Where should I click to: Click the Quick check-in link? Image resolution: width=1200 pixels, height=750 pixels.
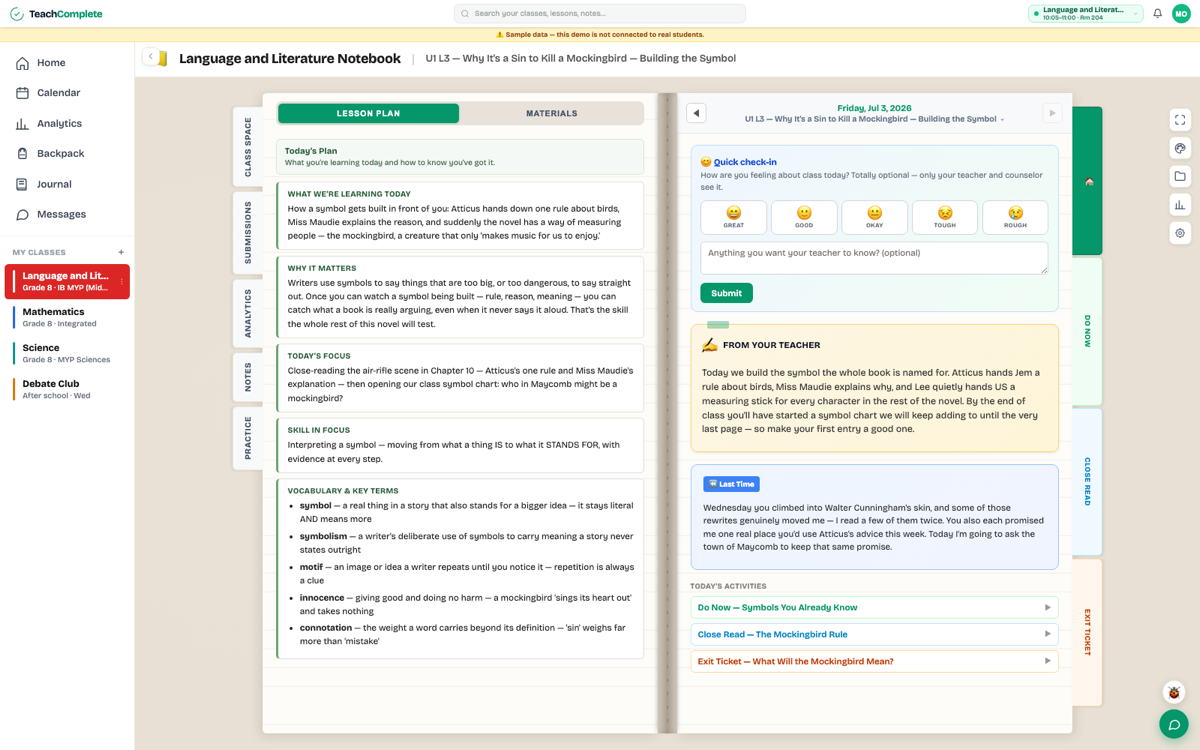(x=745, y=162)
